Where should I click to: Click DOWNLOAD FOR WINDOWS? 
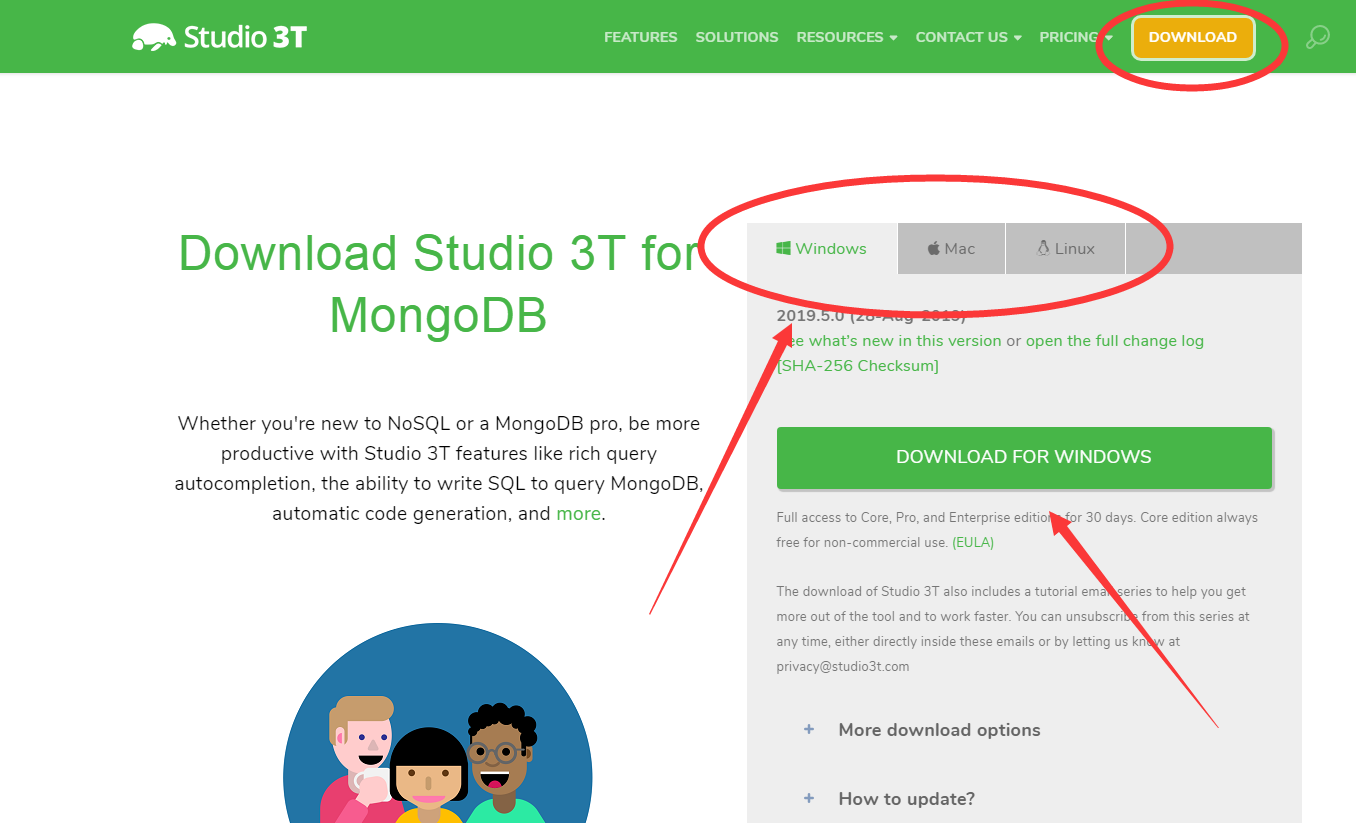click(x=1024, y=457)
